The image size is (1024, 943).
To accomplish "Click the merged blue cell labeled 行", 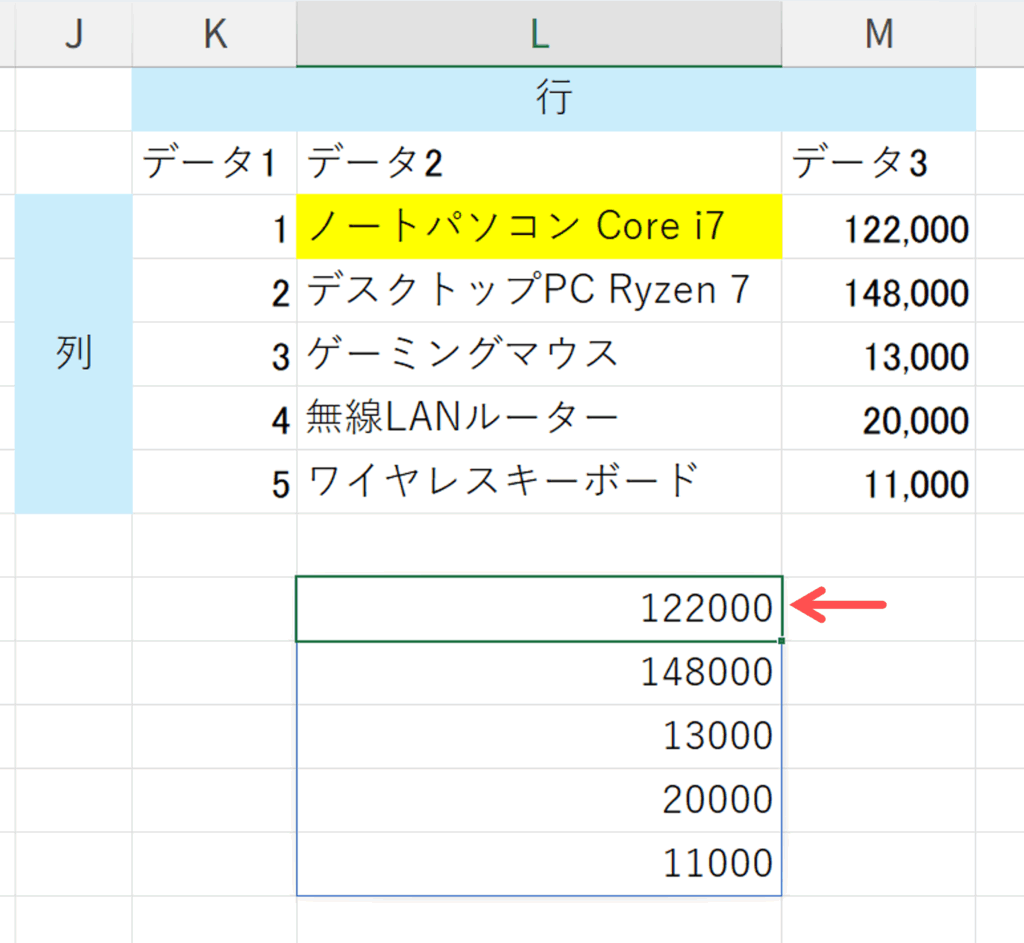I will coord(553,99).
